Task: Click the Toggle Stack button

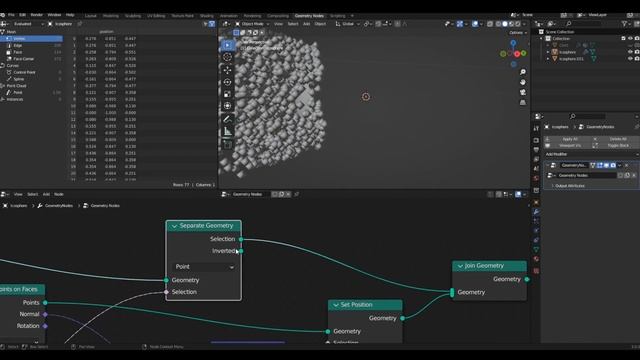Action: point(617,146)
